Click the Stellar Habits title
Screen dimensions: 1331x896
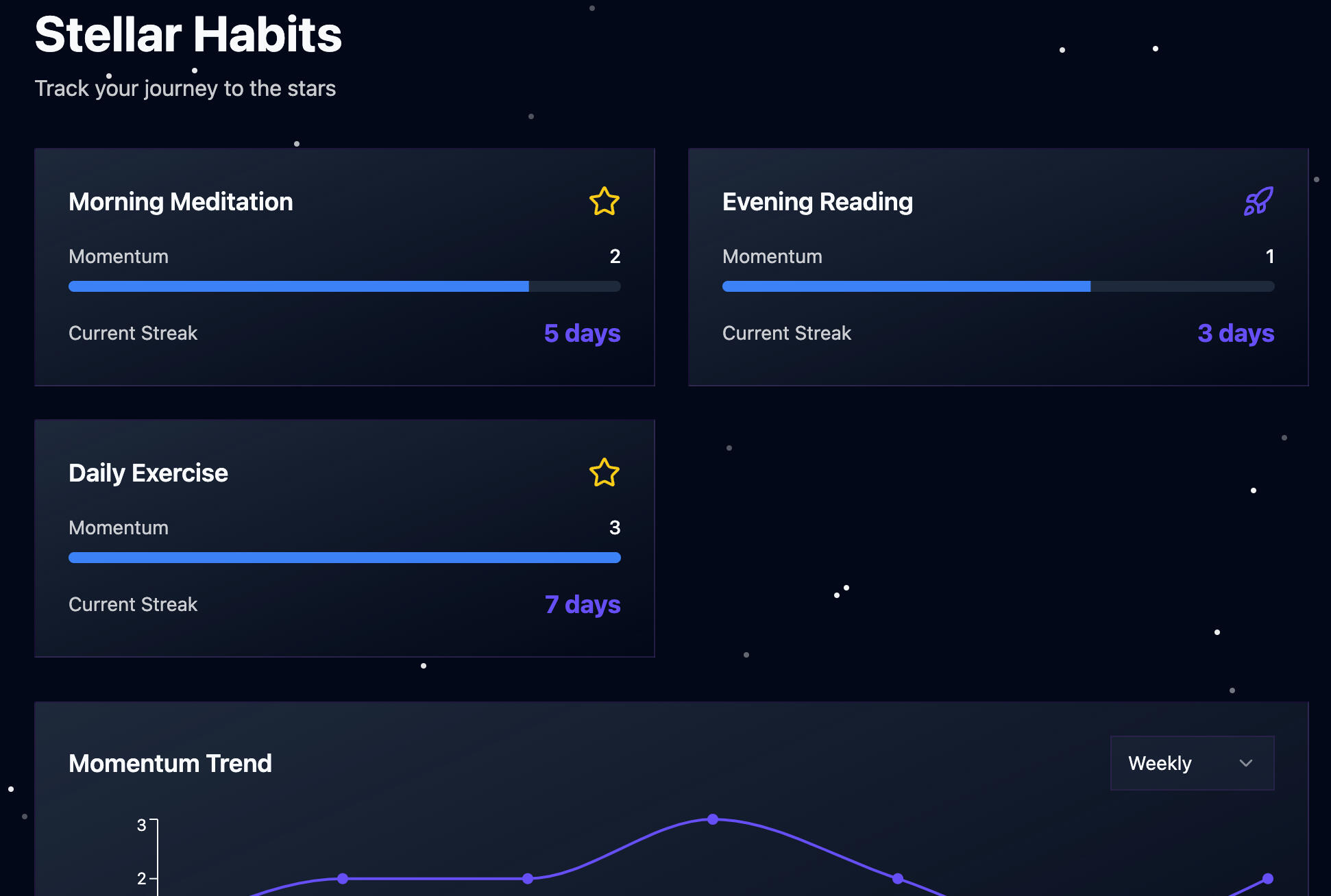coord(188,34)
